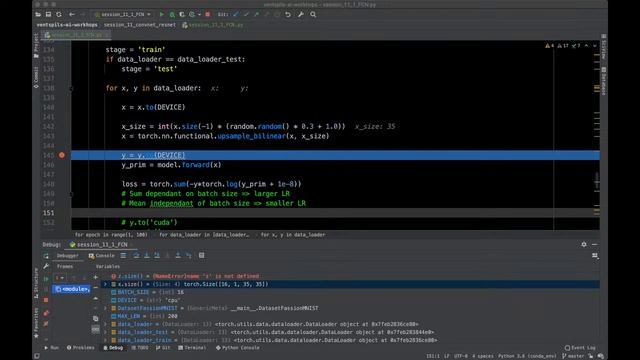
Task: Click the Run with Coverage icon
Action: [x=182, y=14]
